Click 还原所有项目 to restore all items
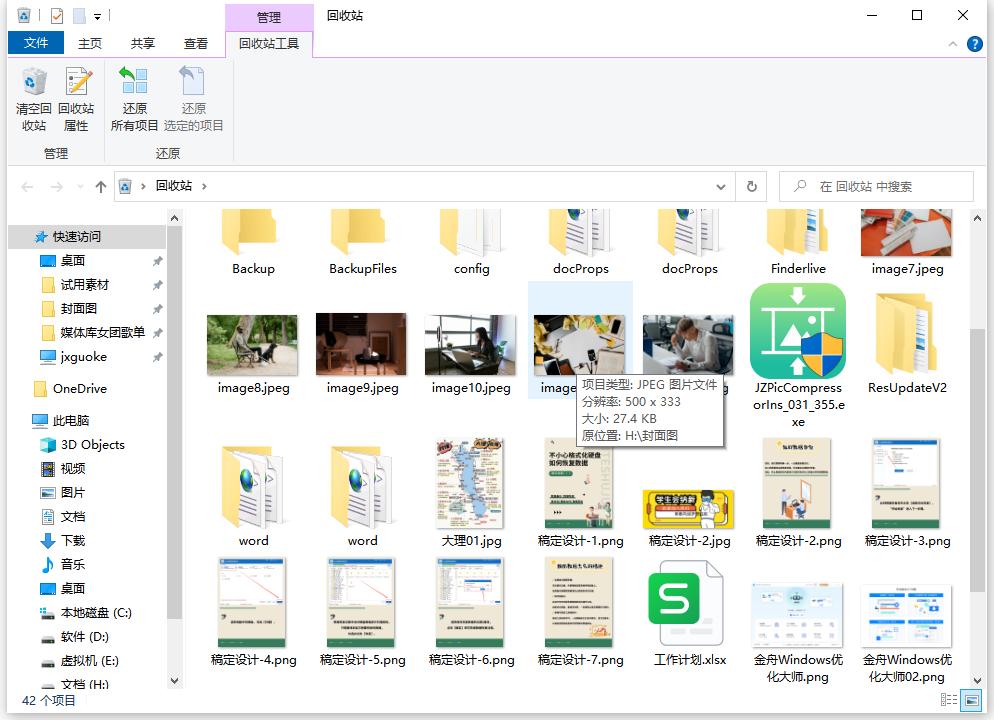The width and height of the screenshot is (994, 720). [x=134, y=99]
